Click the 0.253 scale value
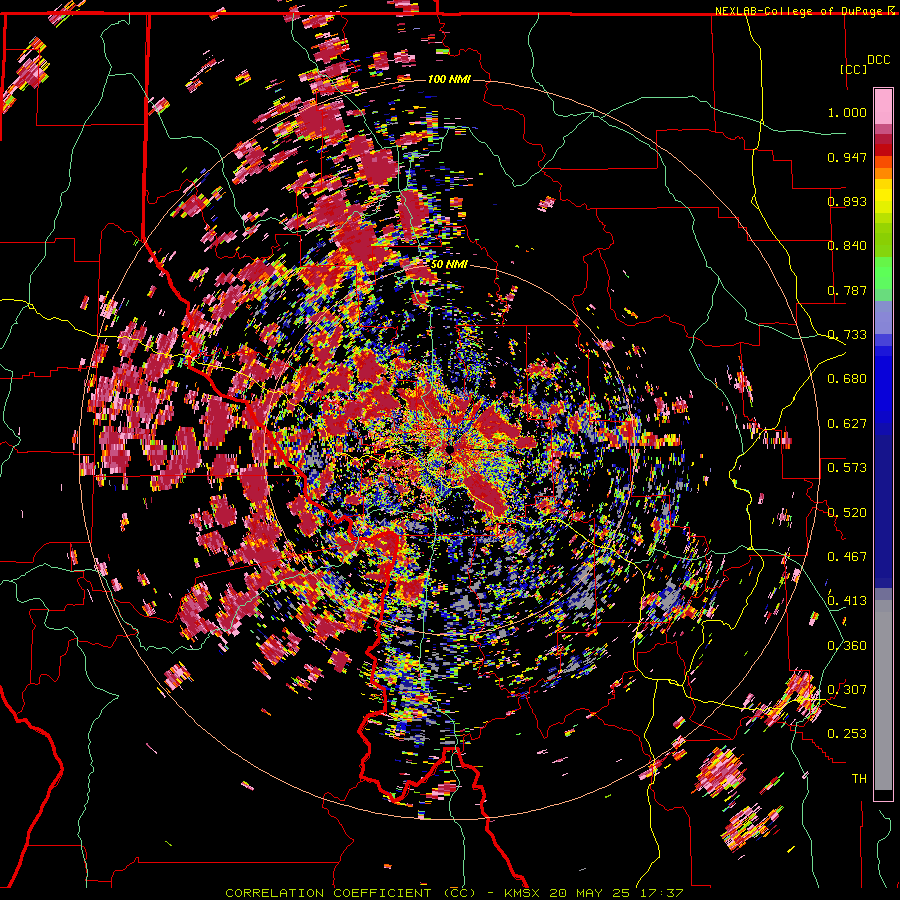900x900 pixels. point(847,734)
